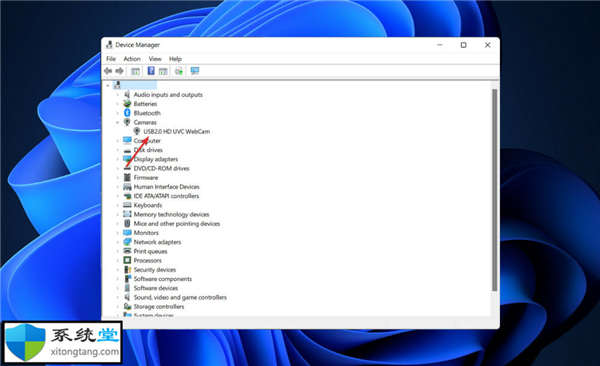Select the Processors category
This screenshot has width=600, height=366.
tap(147, 260)
